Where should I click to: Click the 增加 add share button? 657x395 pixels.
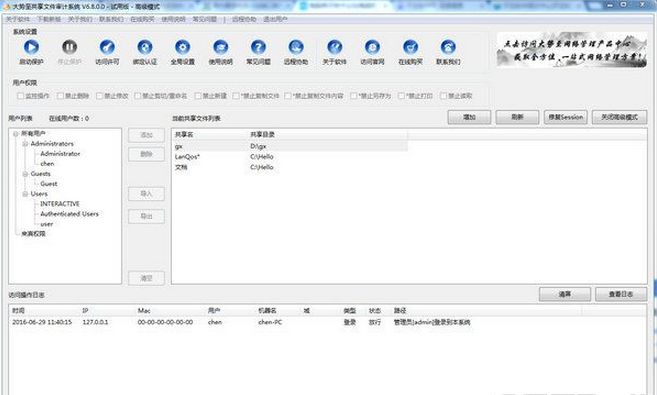pos(469,117)
